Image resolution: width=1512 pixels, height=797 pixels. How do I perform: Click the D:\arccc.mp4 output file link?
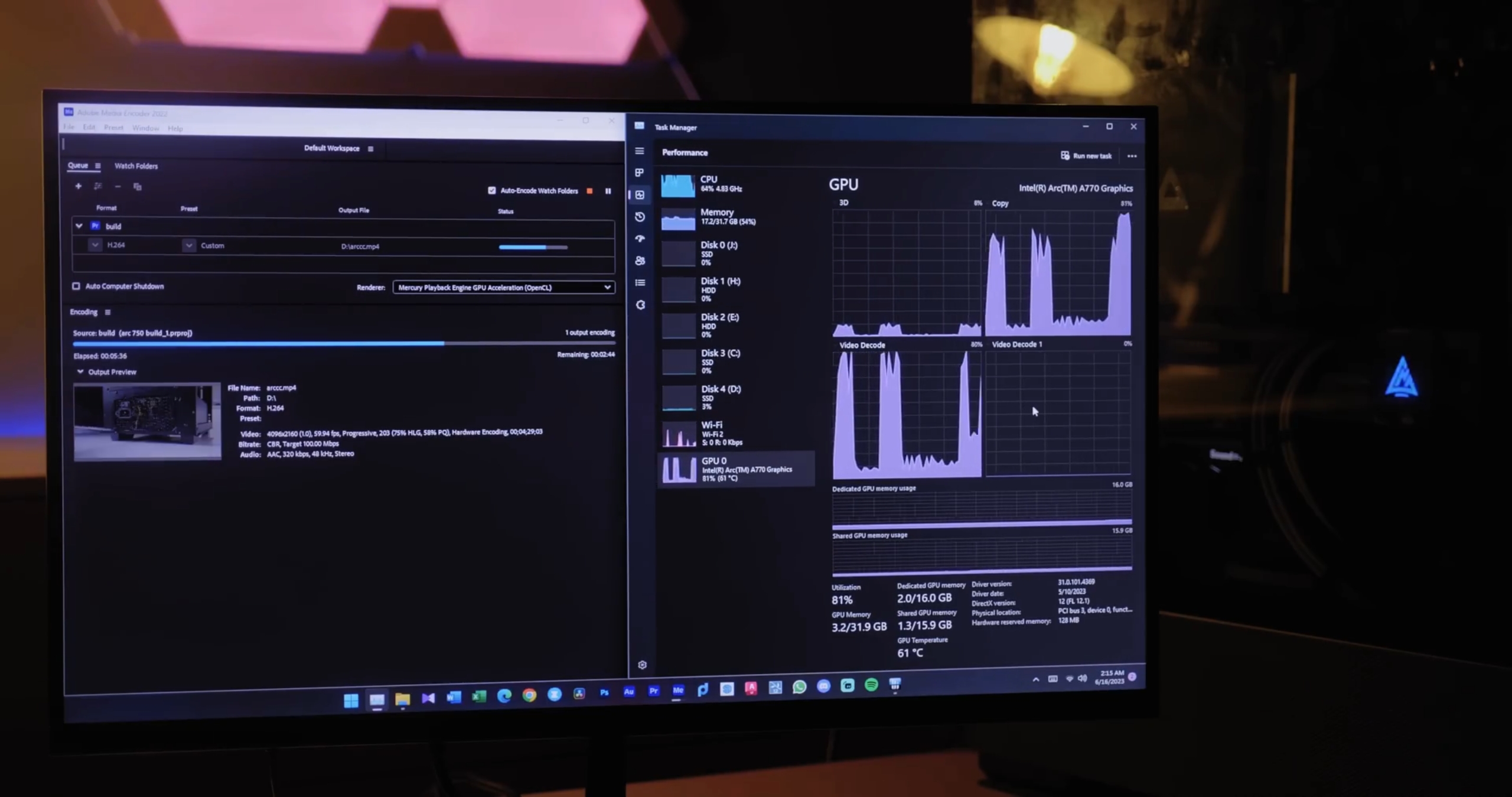(360, 246)
